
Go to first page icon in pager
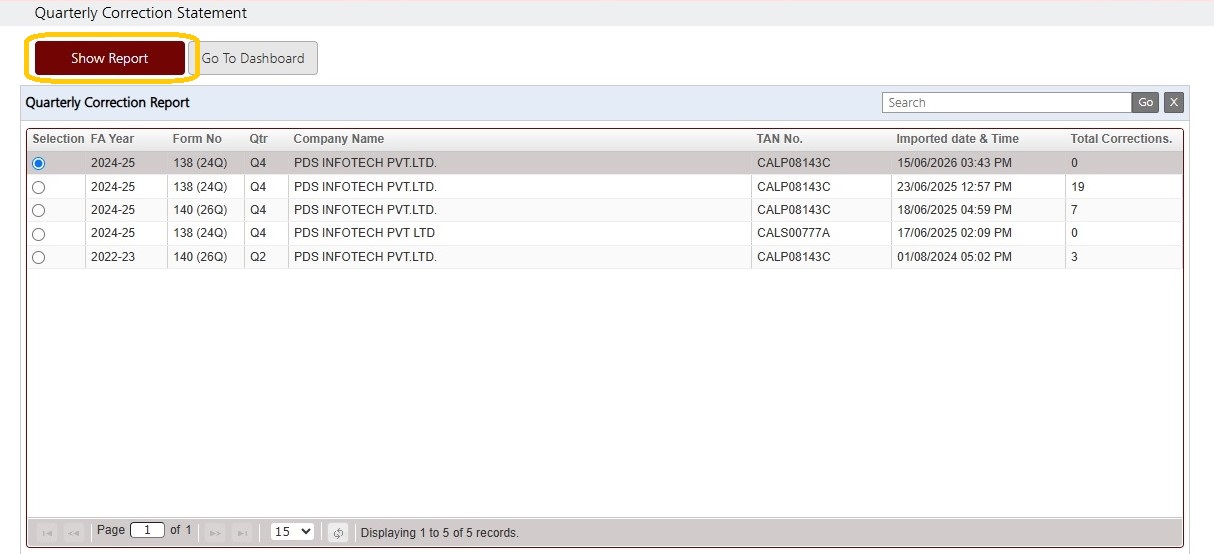[x=46, y=533]
